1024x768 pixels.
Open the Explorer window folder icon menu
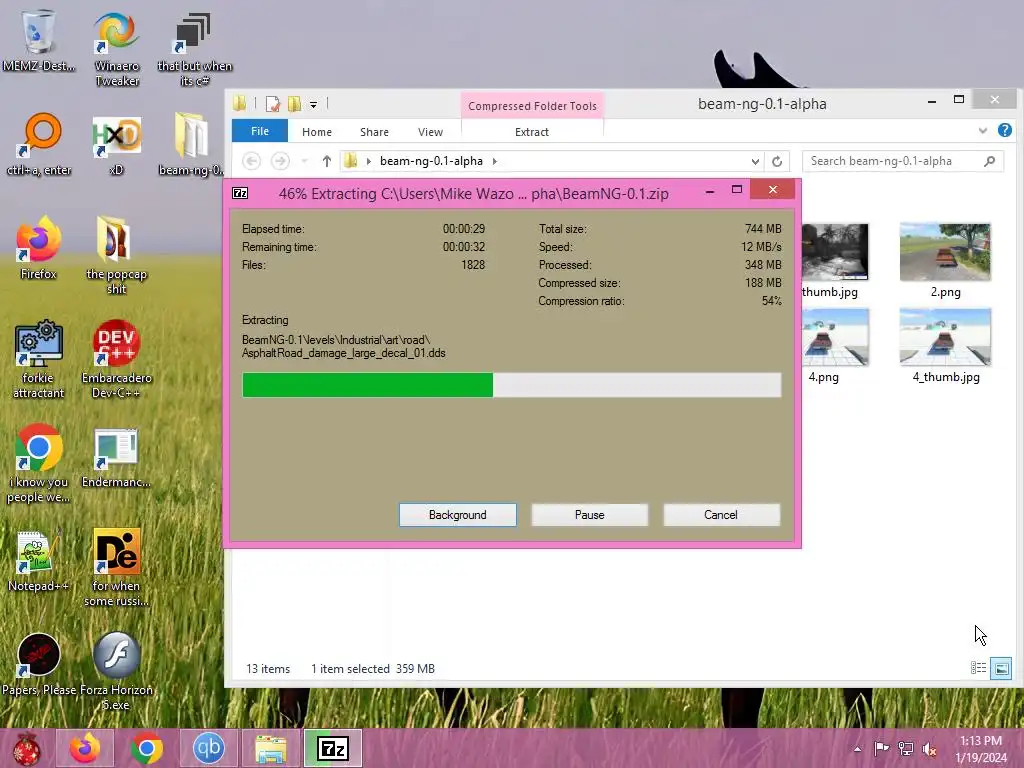[x=240, y=103]
